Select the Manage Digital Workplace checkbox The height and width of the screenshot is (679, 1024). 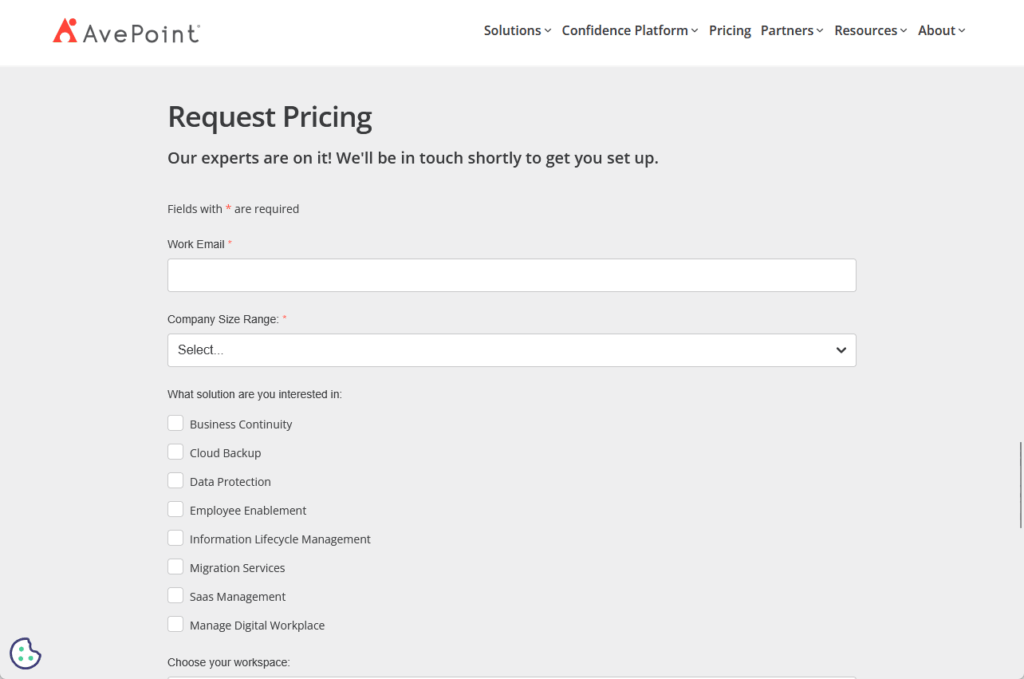[175, 624]
